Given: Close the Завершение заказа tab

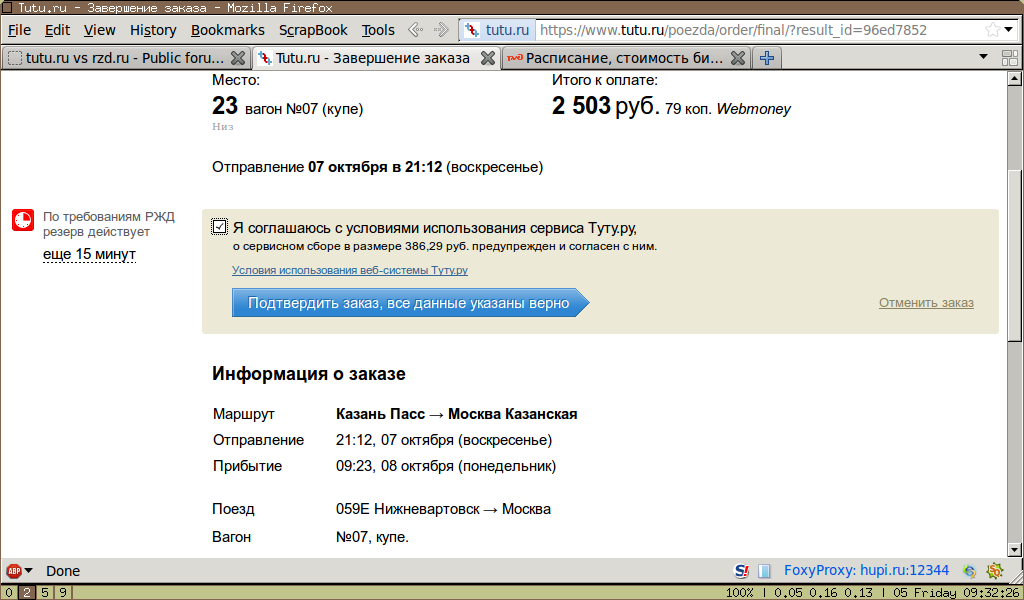Looking at the screenshot, I should tap(488, 58).
